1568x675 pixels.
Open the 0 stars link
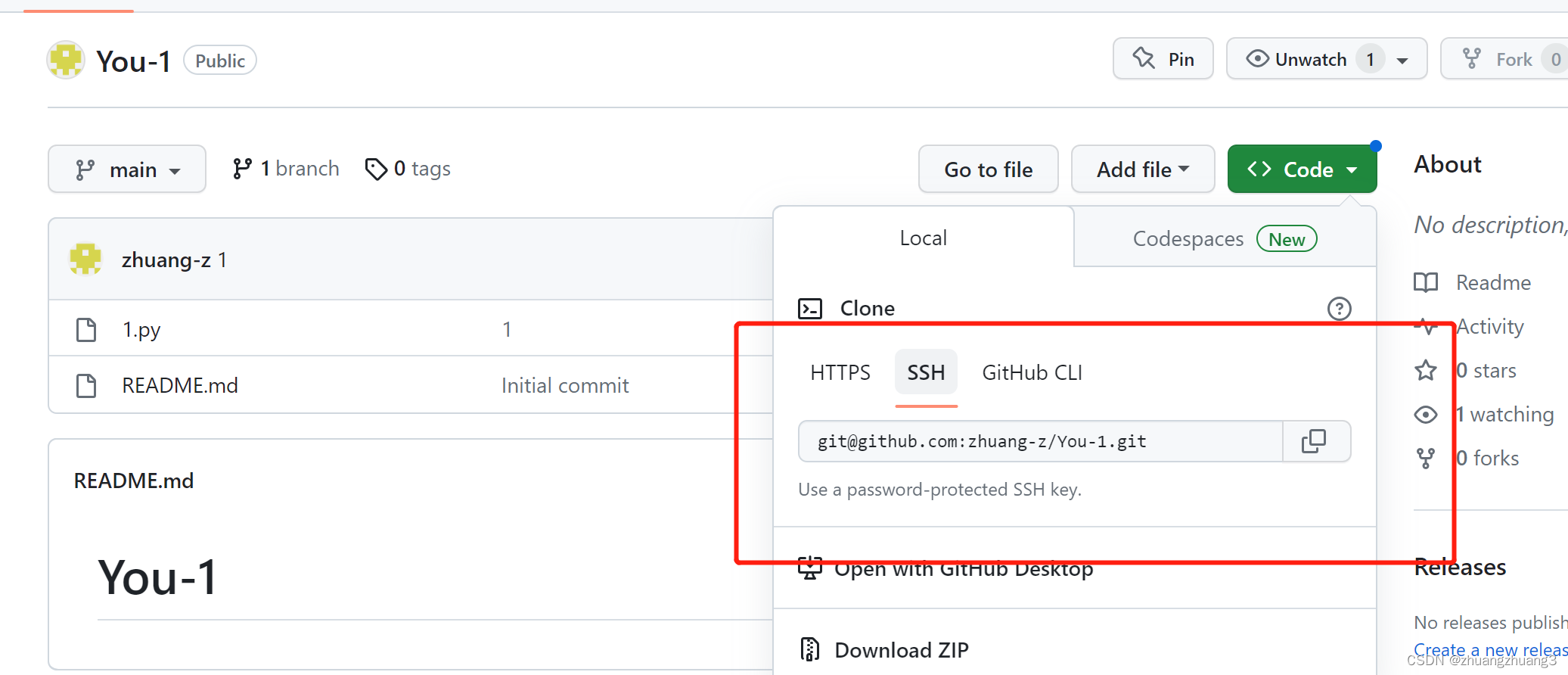1486,370
